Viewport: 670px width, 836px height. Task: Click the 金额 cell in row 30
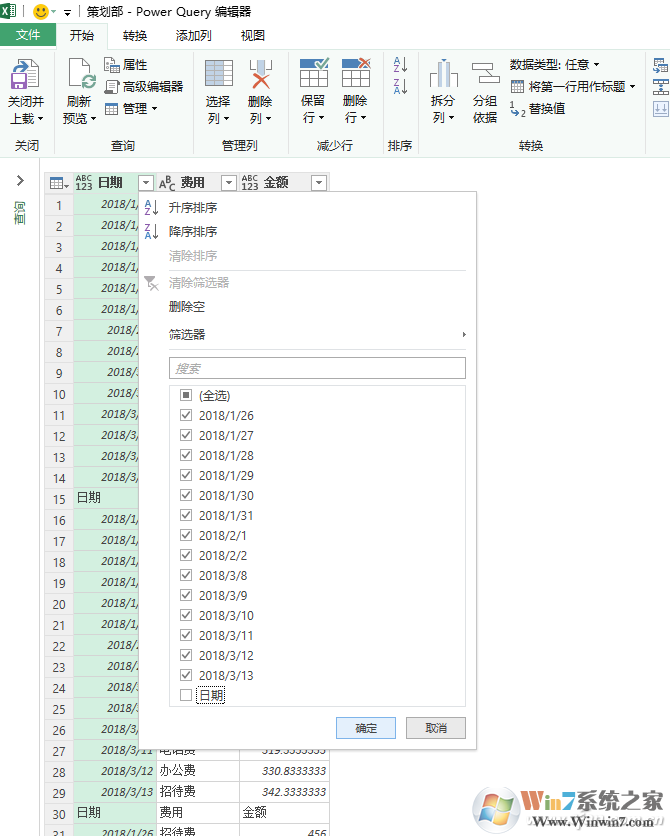point(285,813)
